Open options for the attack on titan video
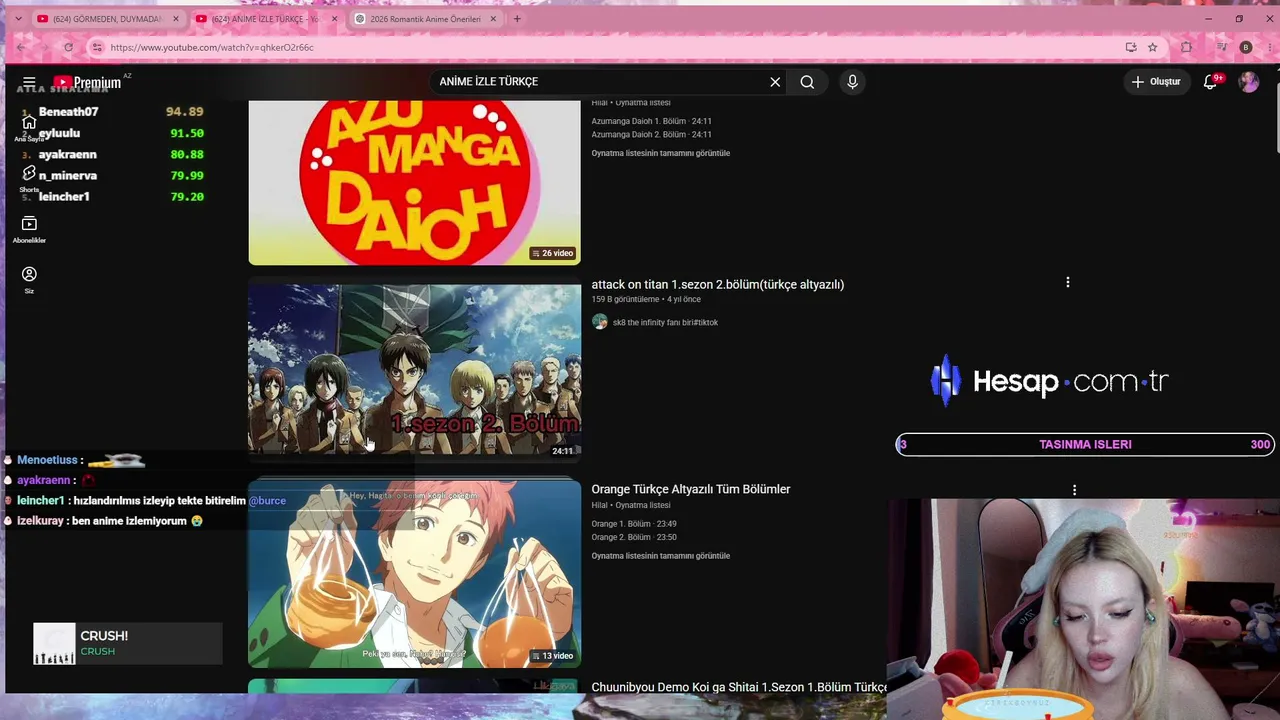 click(x=1068, y=283)
